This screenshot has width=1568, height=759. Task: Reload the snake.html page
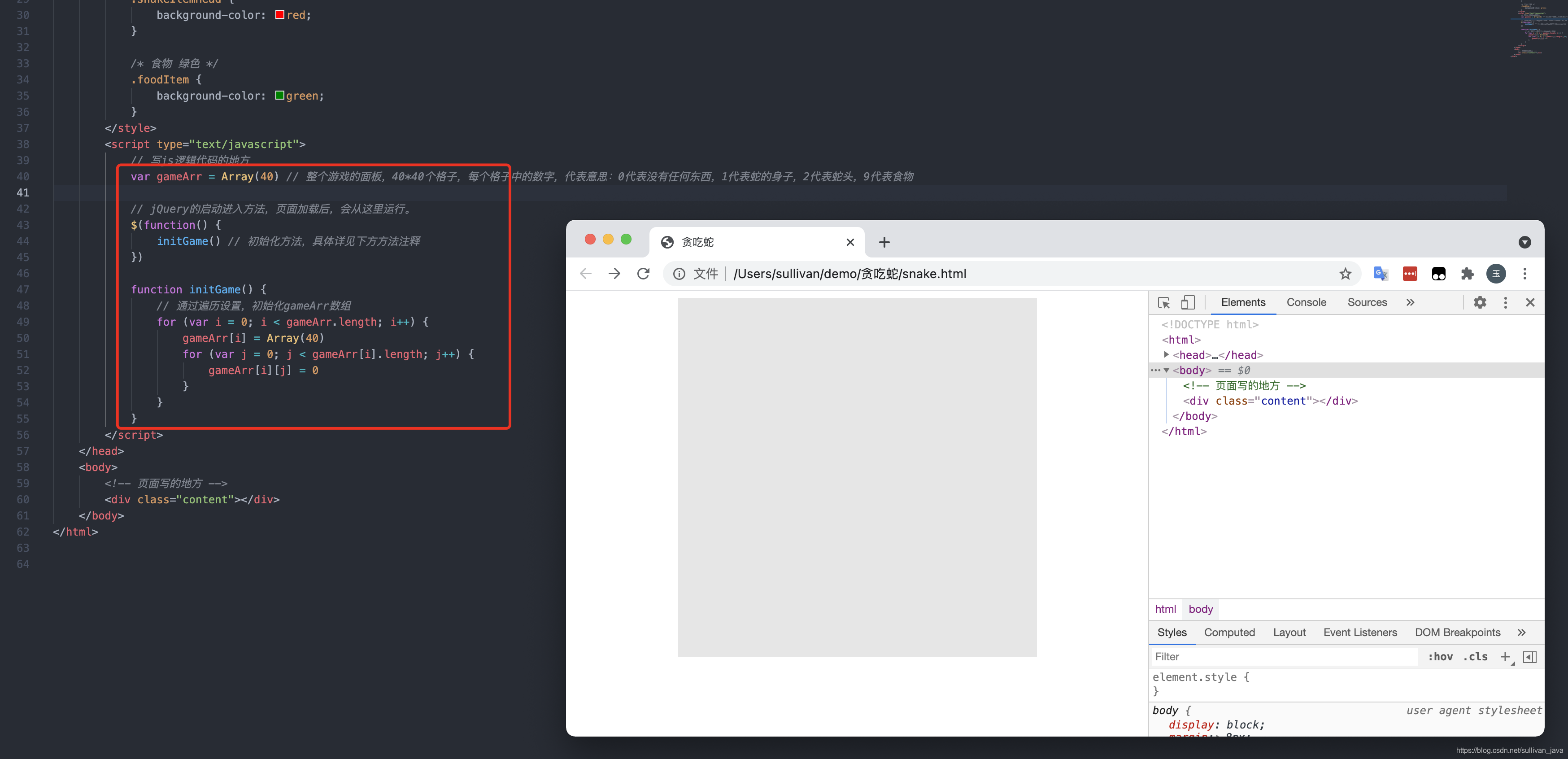(x=643, y=274)
